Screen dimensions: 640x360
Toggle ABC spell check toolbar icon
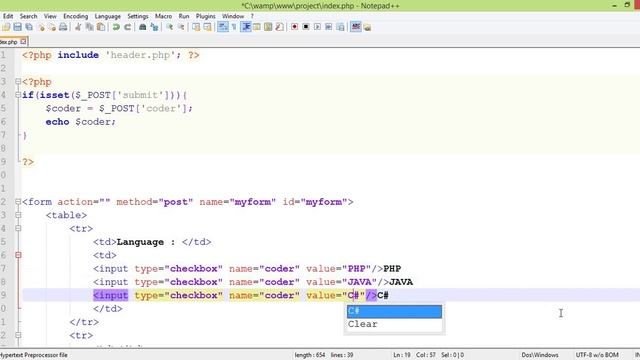356,27
